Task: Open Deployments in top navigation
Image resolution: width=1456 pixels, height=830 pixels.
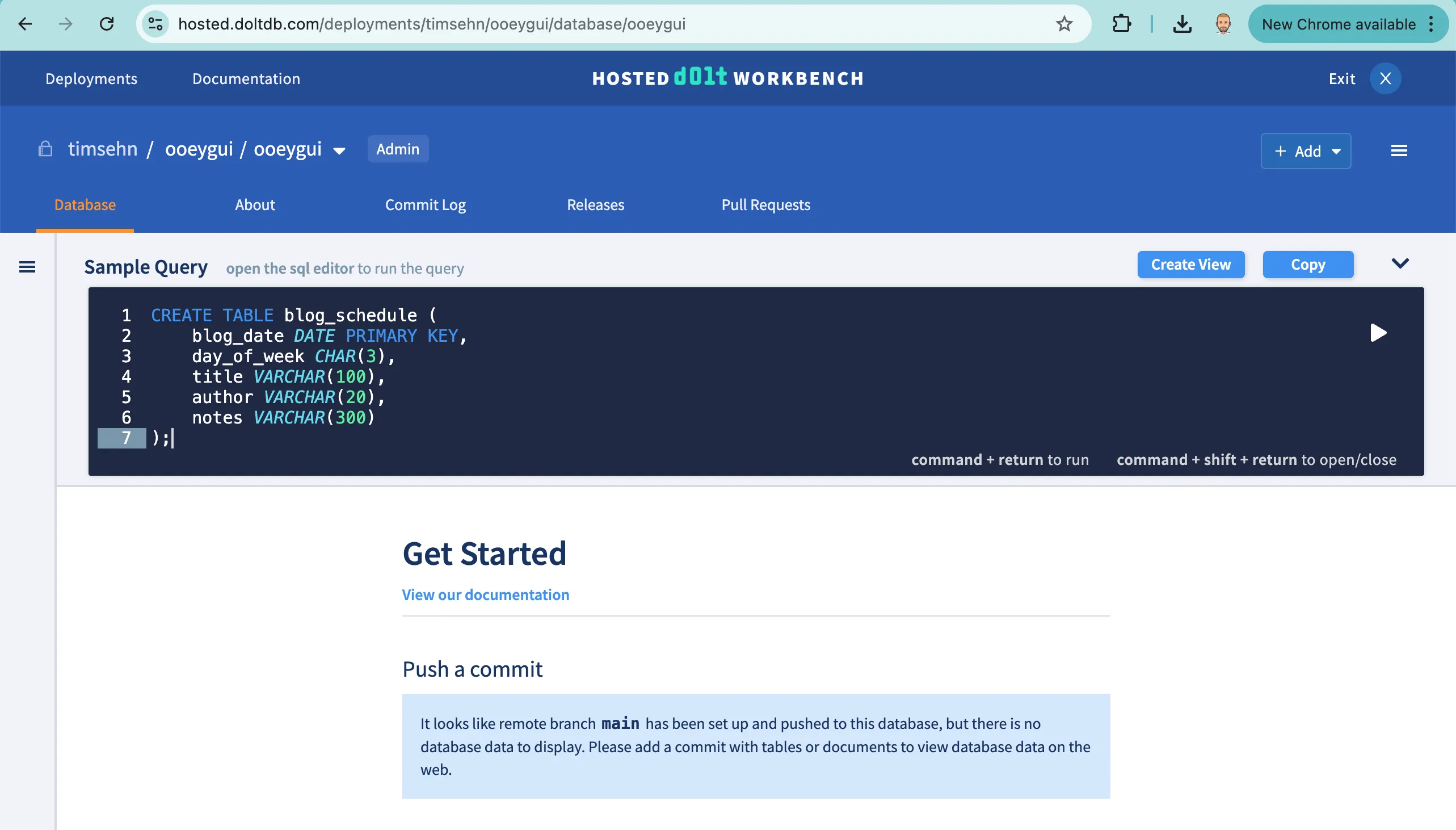Action: (91, 79)
